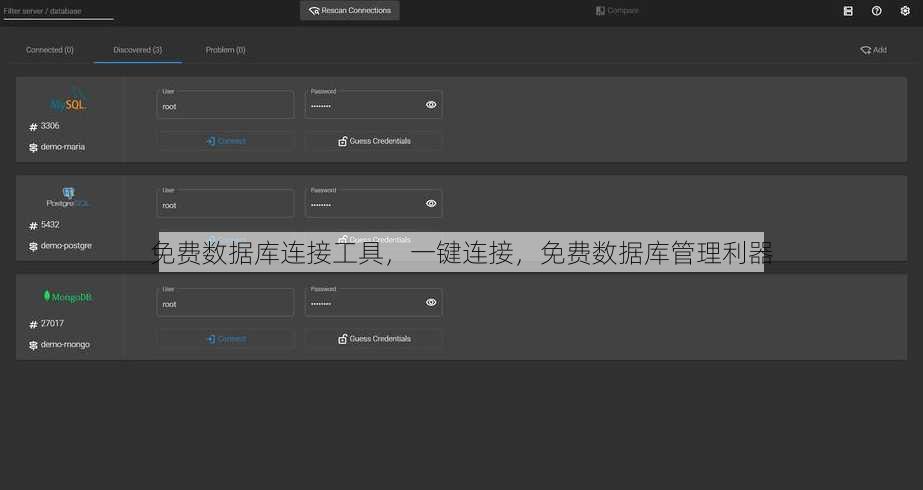Connect to the MongoDB demo-mongo server

click(x=226, y=339)
